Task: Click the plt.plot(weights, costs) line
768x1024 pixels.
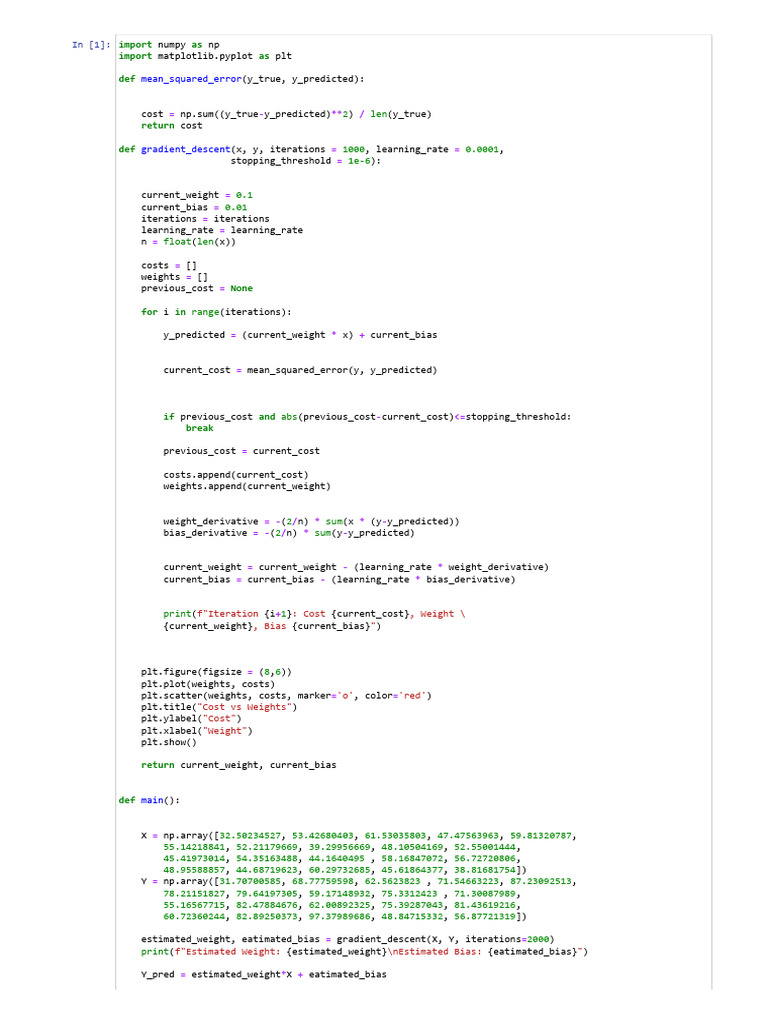Action: coord(208,684)
